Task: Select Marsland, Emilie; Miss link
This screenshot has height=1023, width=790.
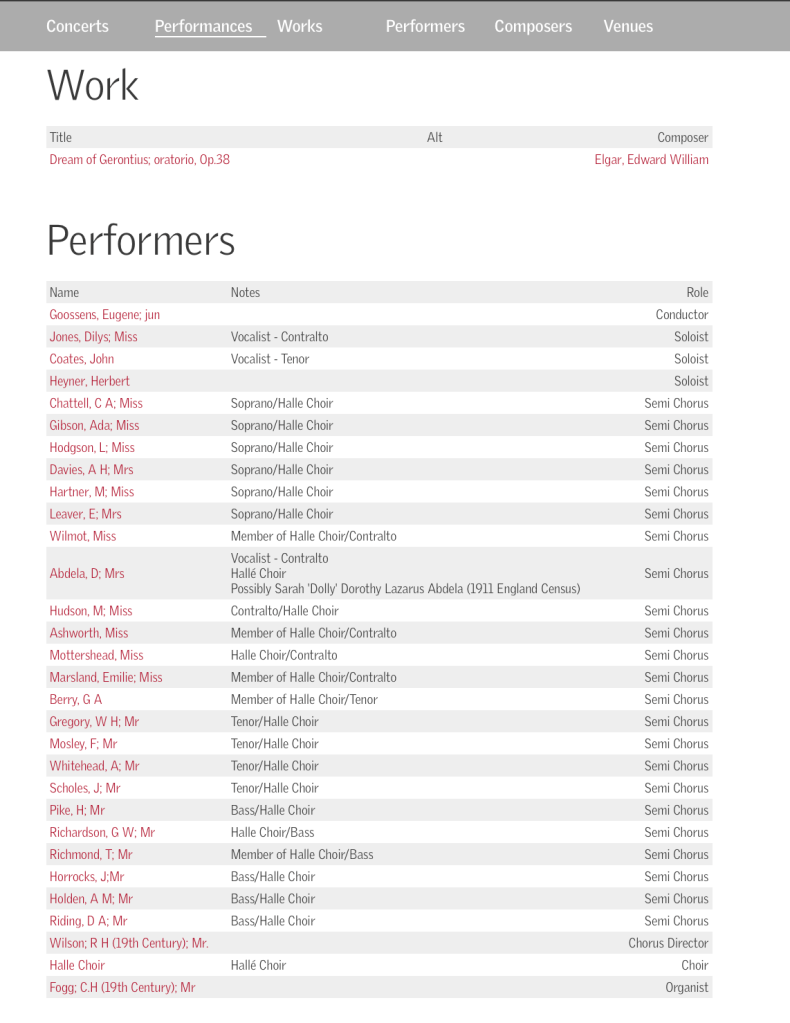Action: 105,677
